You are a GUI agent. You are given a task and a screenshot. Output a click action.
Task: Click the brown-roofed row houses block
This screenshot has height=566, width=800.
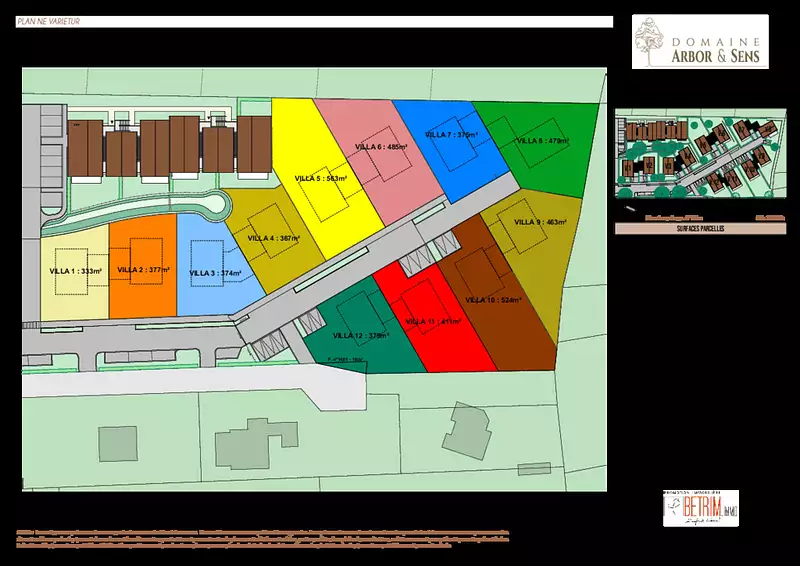[x=170, y=147]
